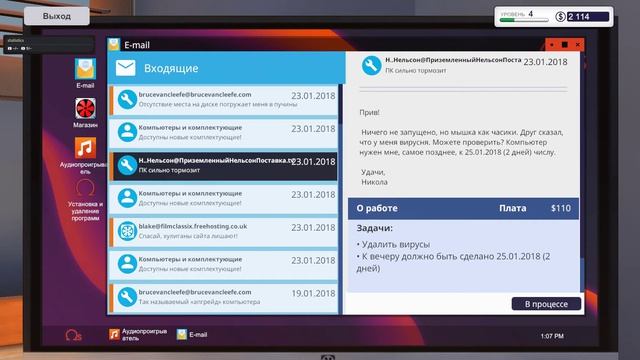Click the money balance 2 114 display
Viewport: 640px width, 360px height.
(x=588, y=17)
